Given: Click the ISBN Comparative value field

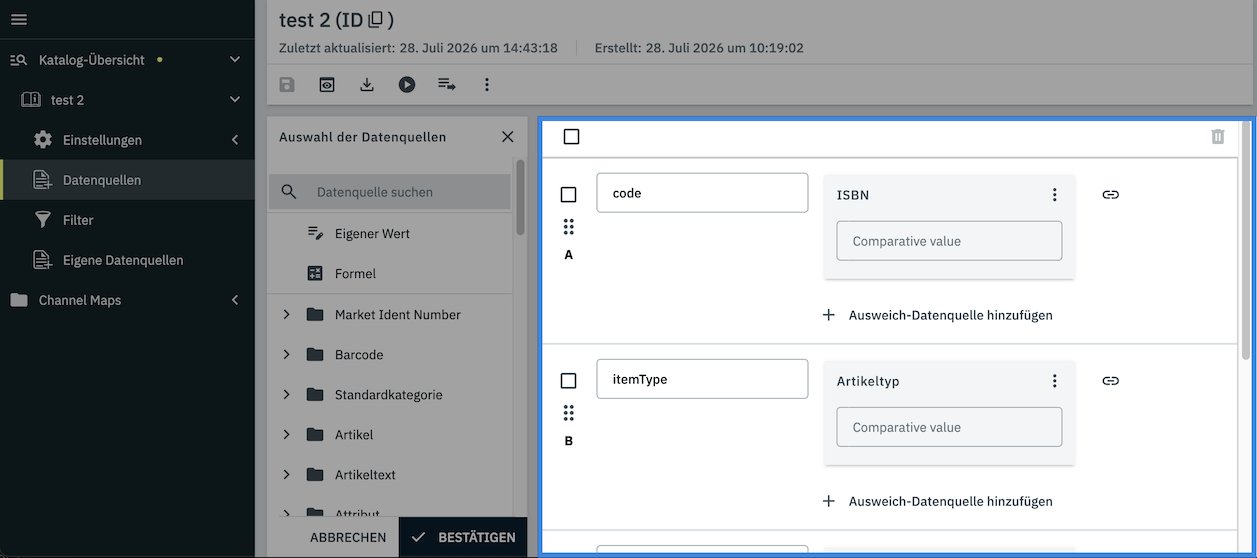Looking at the screenshot, I should [x=949, y=241].
